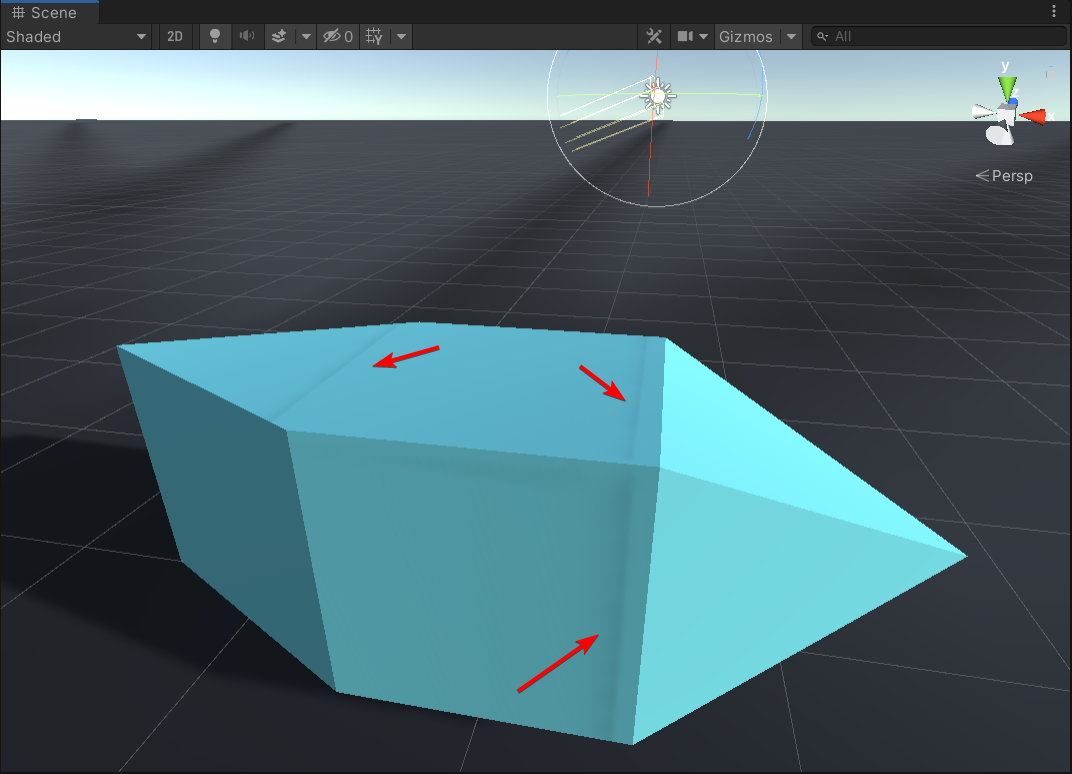Toggle scene effects visibility
This screenshot has height=774, width=1072.
278,36
